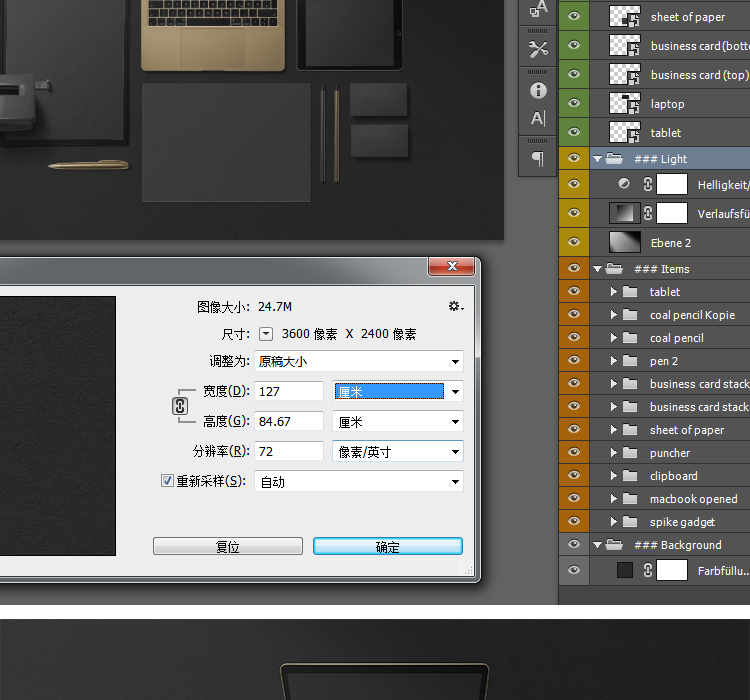This screenshot has height=700, width=750.
Task: Open the Info panel icon
Action: coord(538,90)
